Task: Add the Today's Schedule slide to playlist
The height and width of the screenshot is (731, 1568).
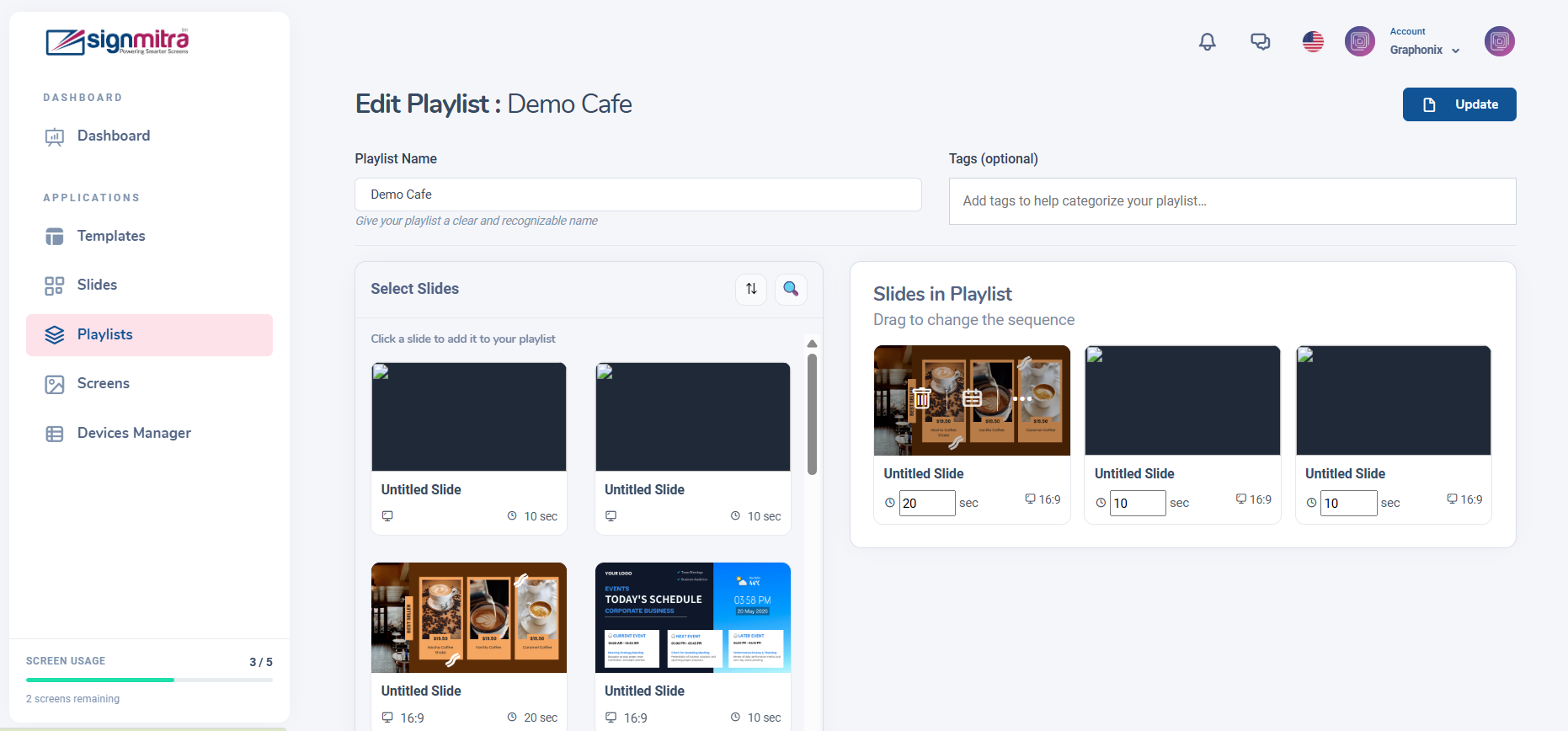Action: tap(693, 617)
